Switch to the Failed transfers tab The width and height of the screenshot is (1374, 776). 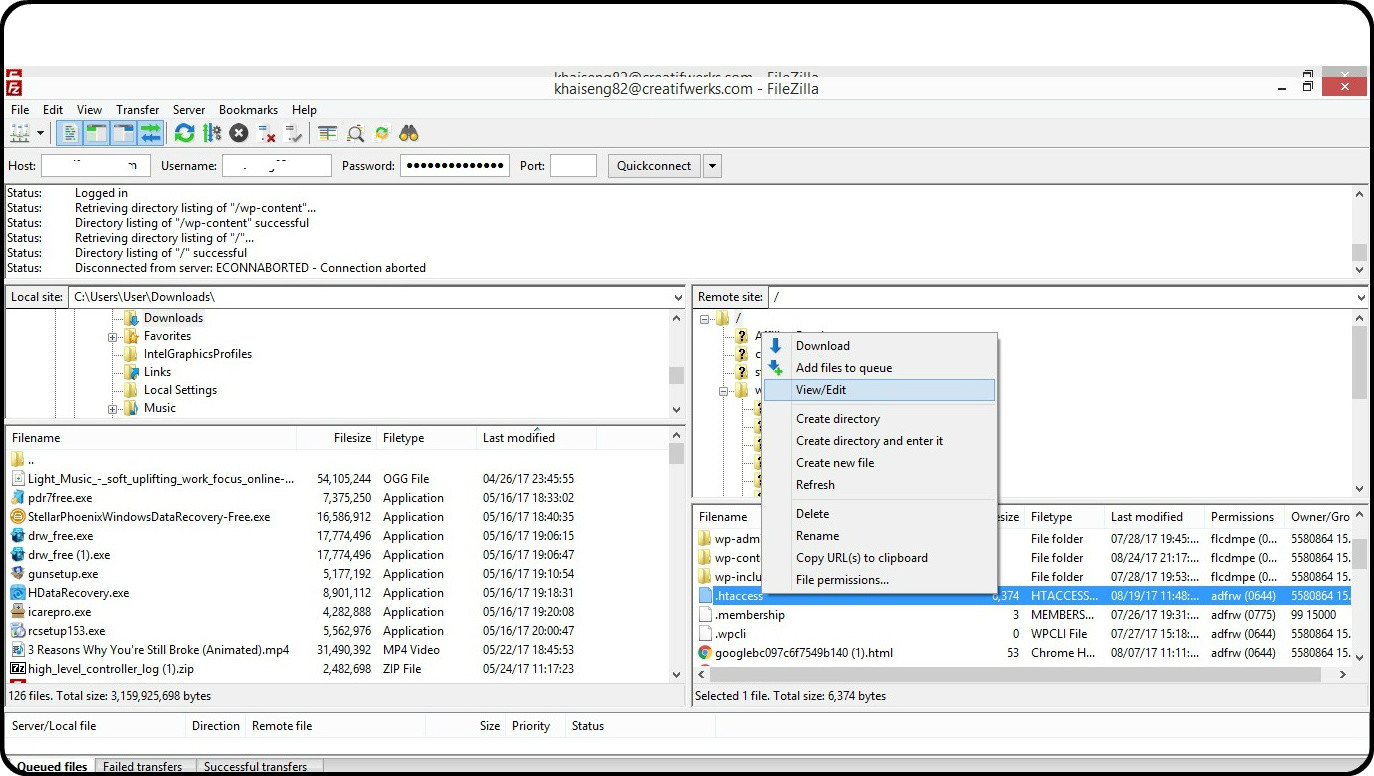point(142,767)
